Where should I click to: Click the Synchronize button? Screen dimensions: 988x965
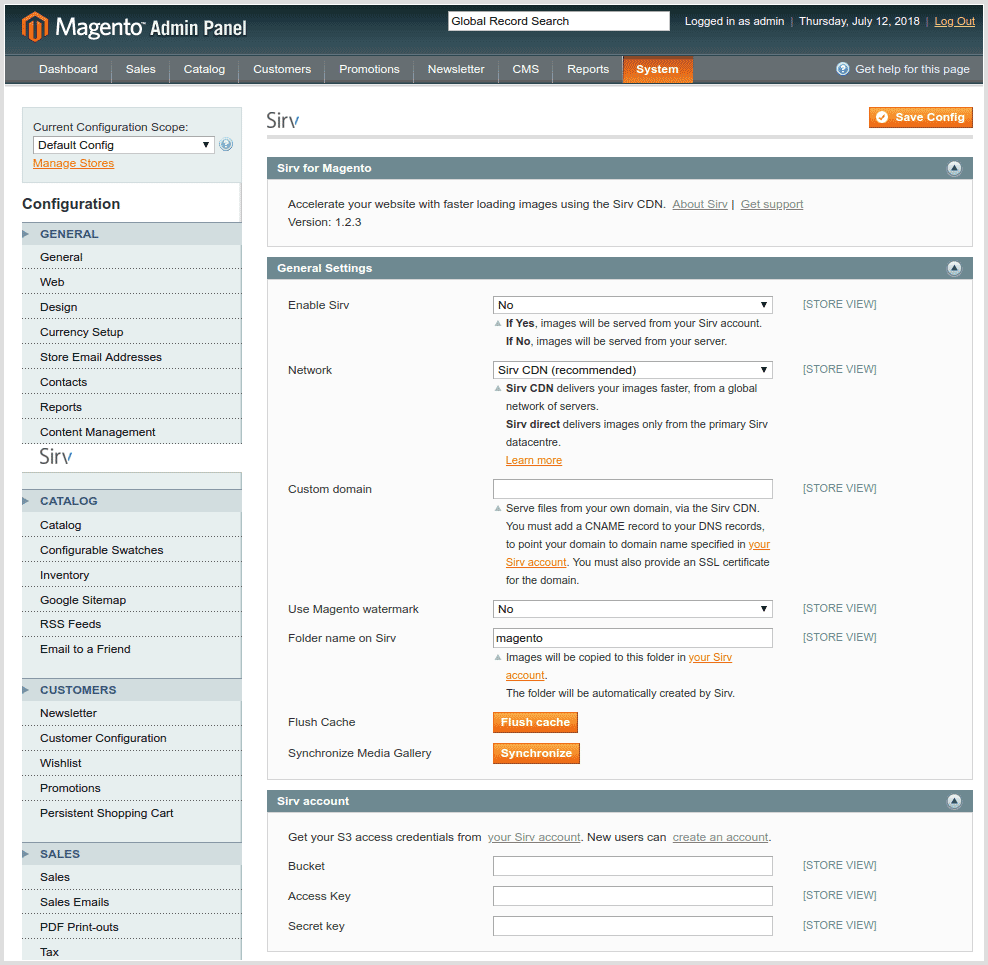coord(536,753)
